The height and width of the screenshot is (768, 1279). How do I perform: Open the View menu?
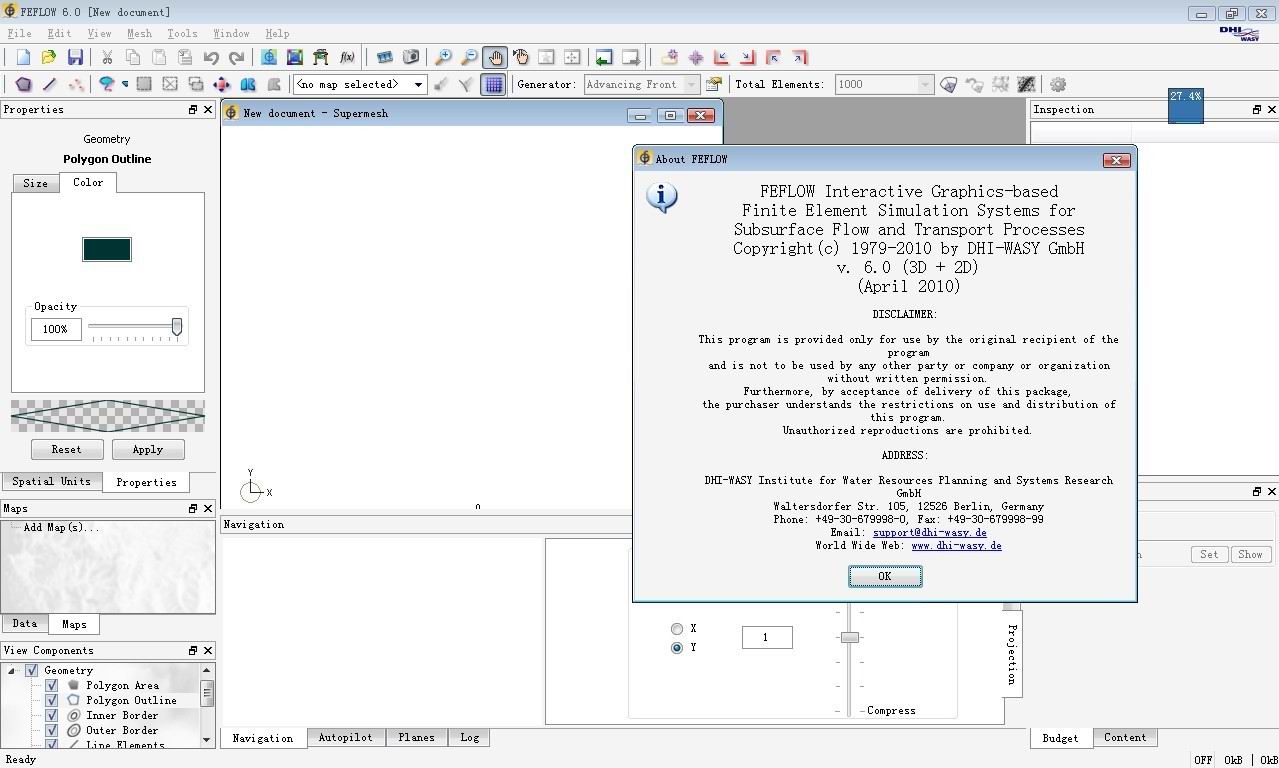(x=99, y=33)
